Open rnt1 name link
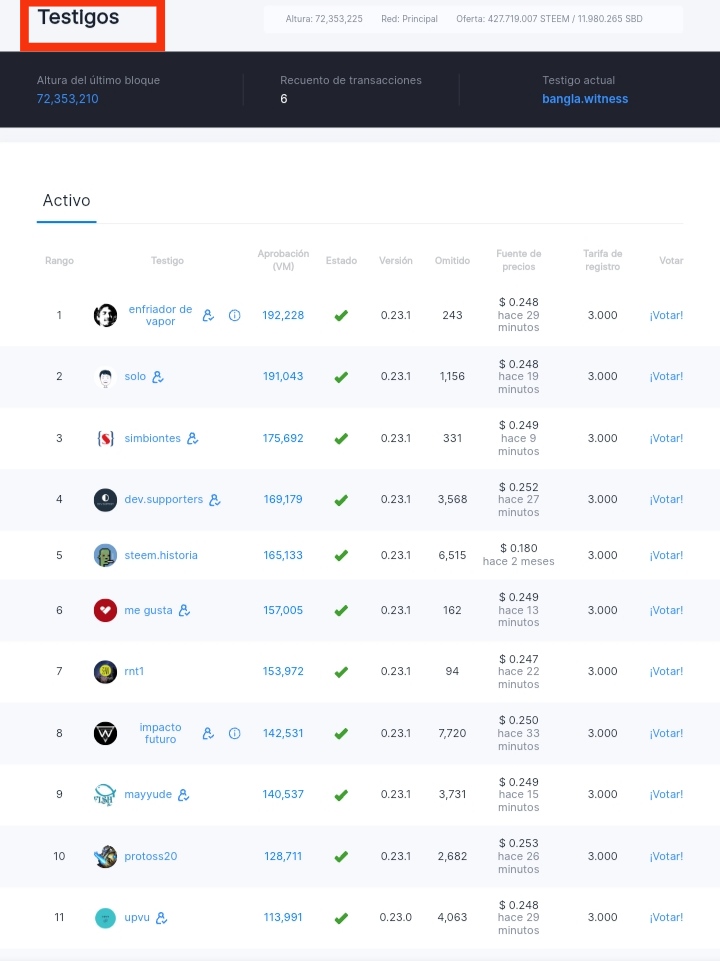This screenshot has height=961, width=720. pyautogui.click(x=134, y=671)
